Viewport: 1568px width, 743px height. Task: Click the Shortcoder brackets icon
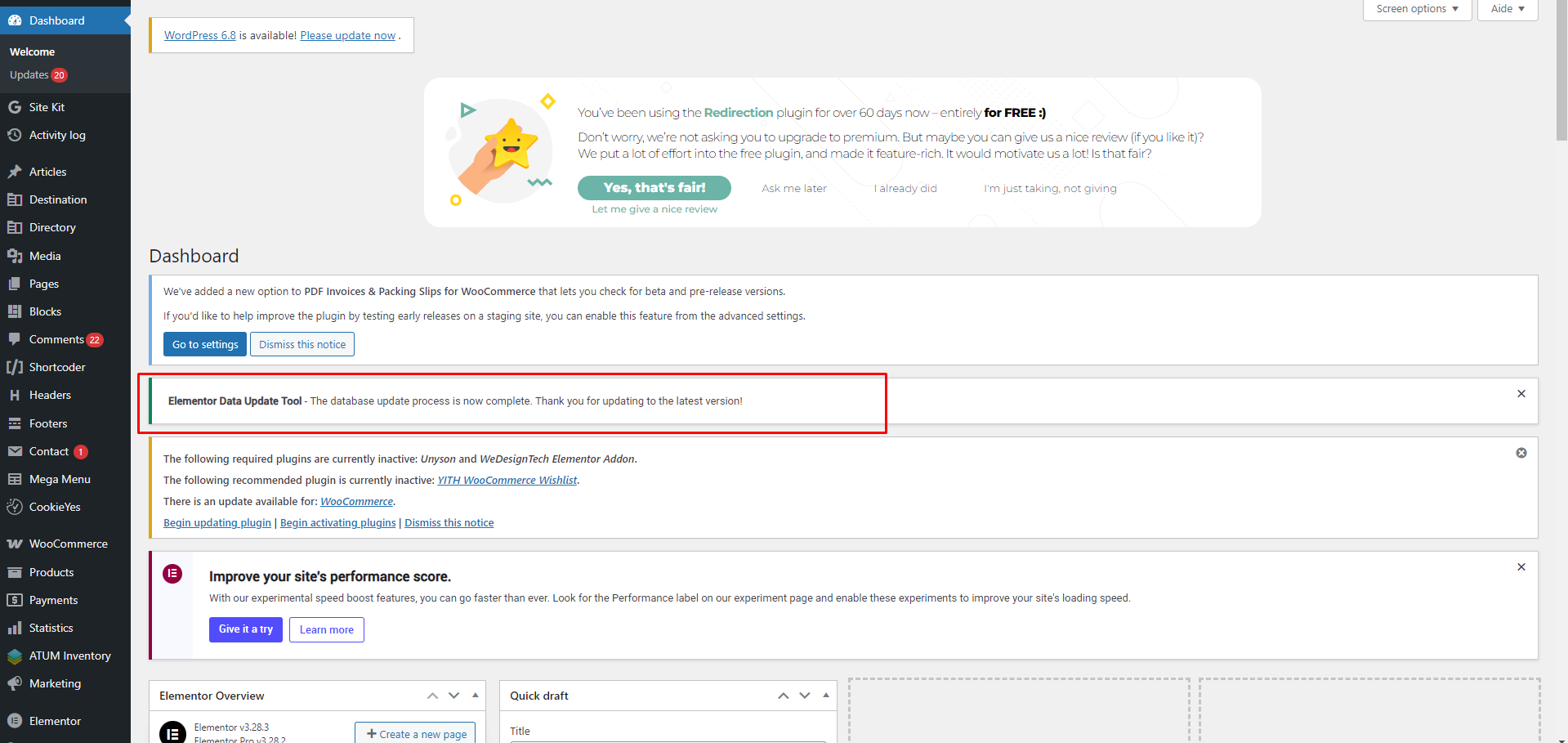coord(15,367)
